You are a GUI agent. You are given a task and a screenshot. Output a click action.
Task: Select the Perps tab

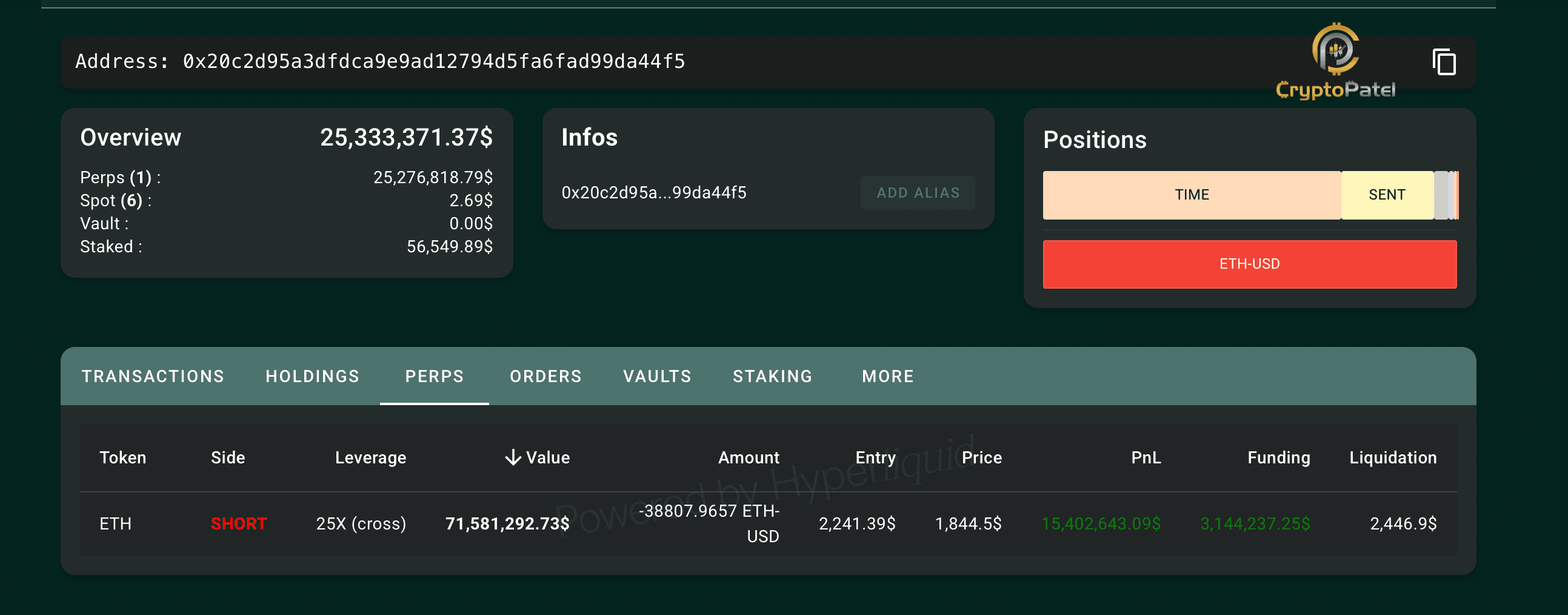(x=435, y=376)
